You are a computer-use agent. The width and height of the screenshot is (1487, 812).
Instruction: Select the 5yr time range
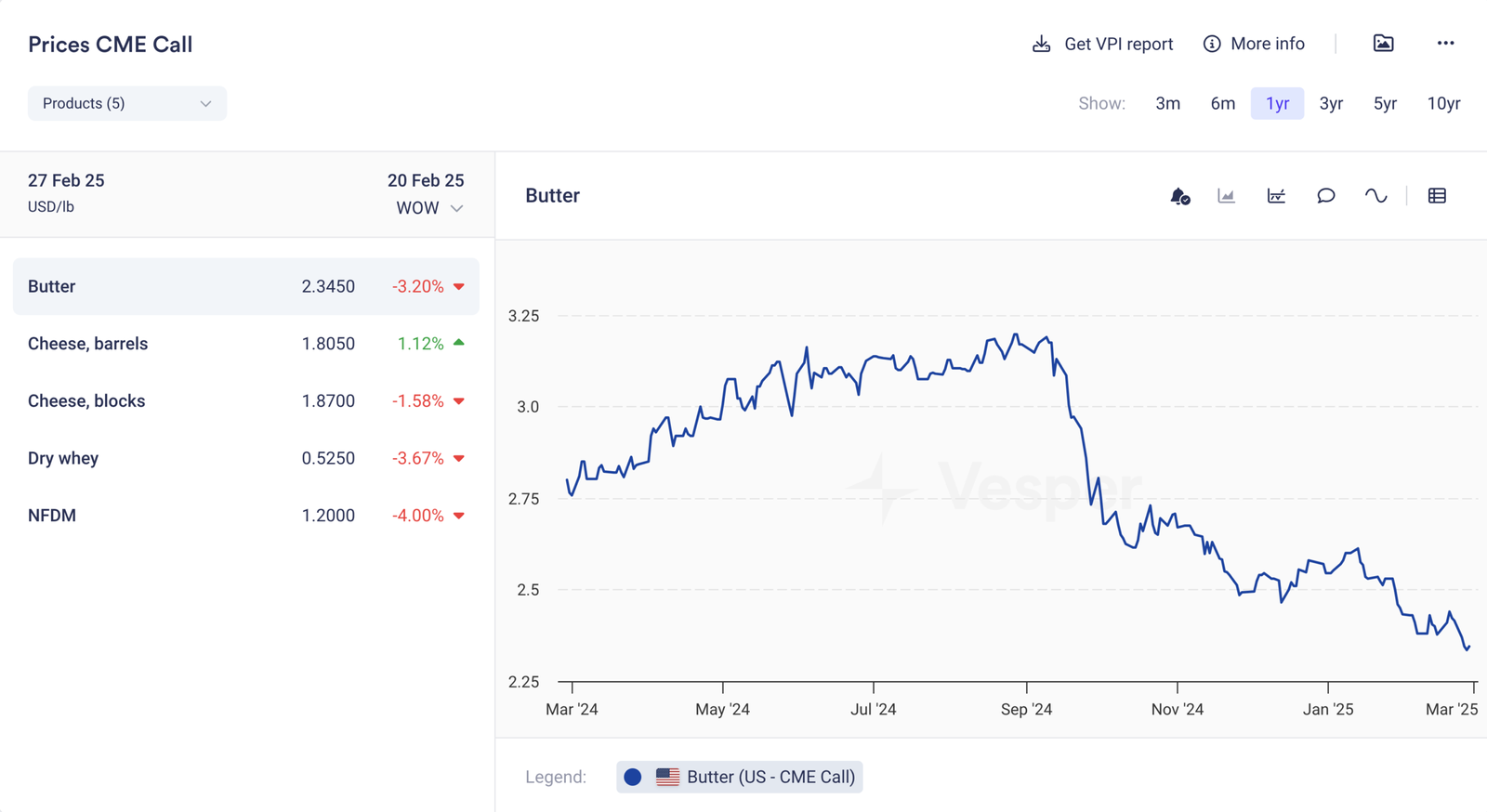(x=1385, y=103)
